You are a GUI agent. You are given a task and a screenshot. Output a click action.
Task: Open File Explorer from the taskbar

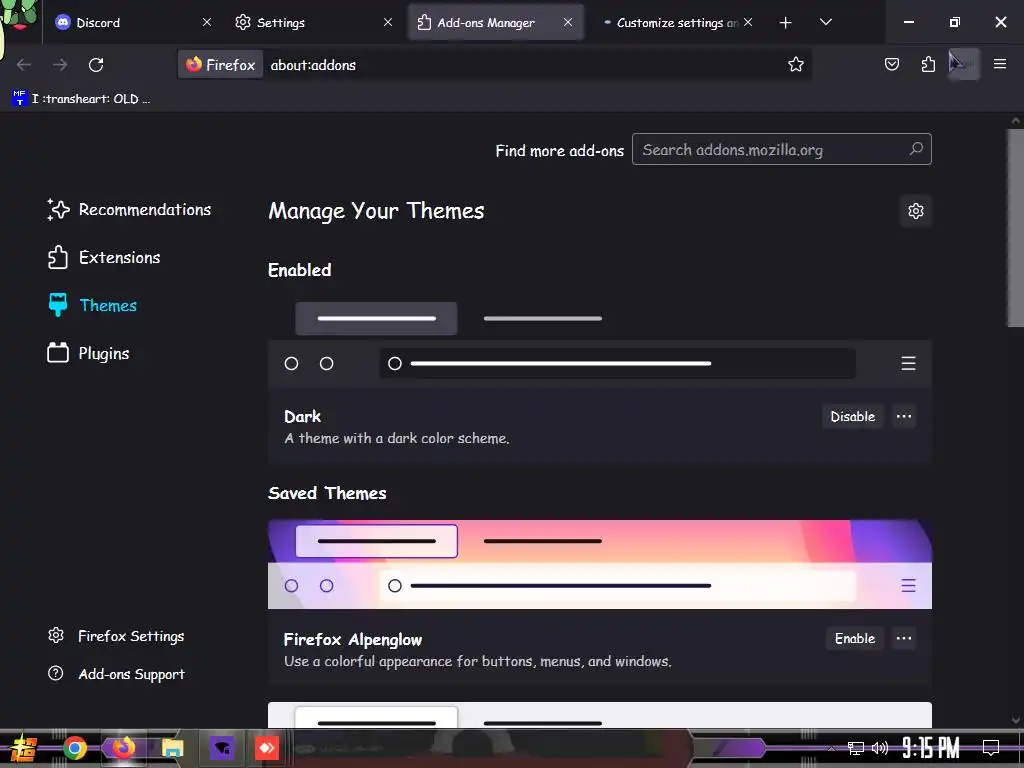[x=173, y=748]
